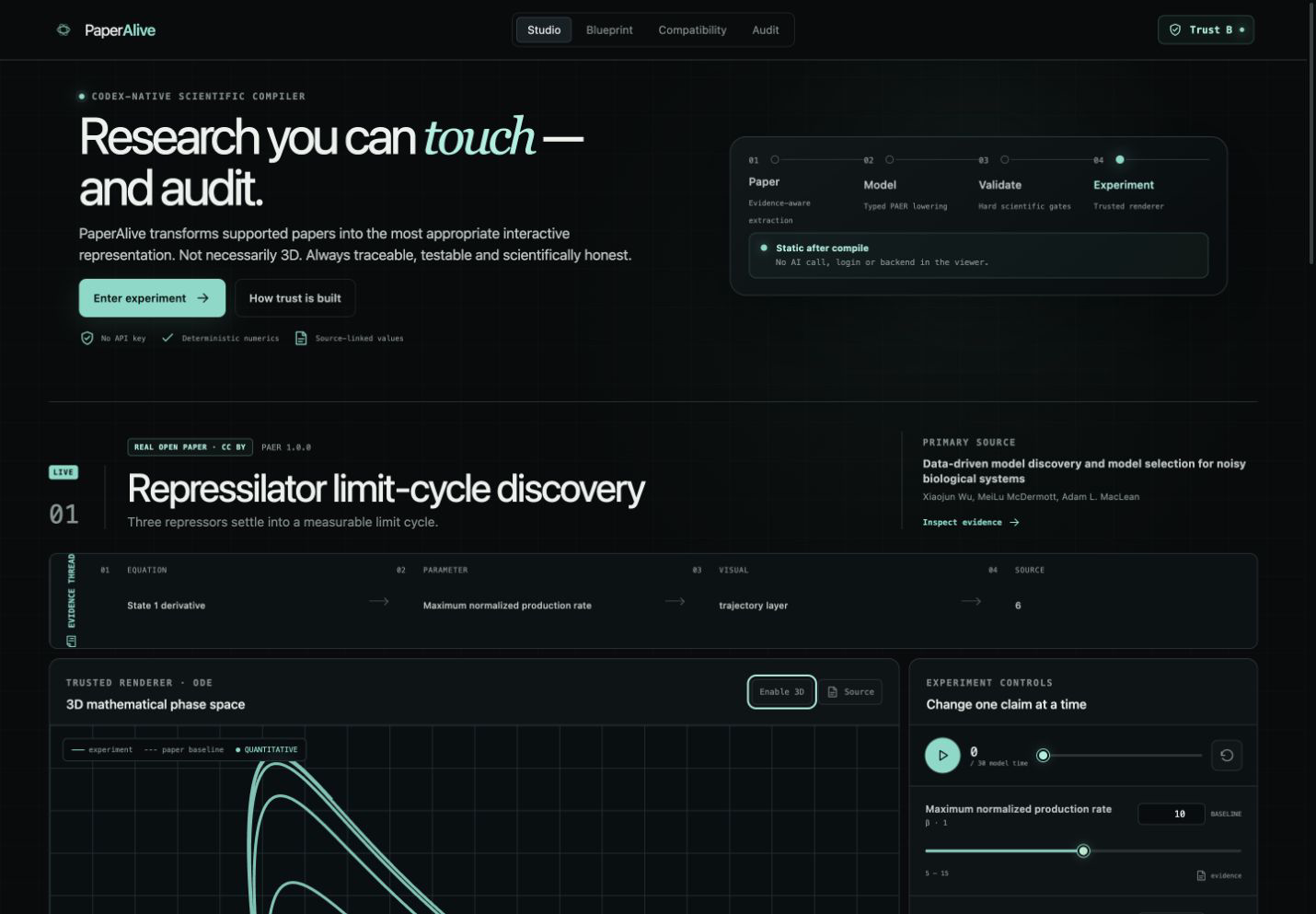The image size is (1316, 914).
Task: Click the primary source paper title
Action: point(1084,471)
